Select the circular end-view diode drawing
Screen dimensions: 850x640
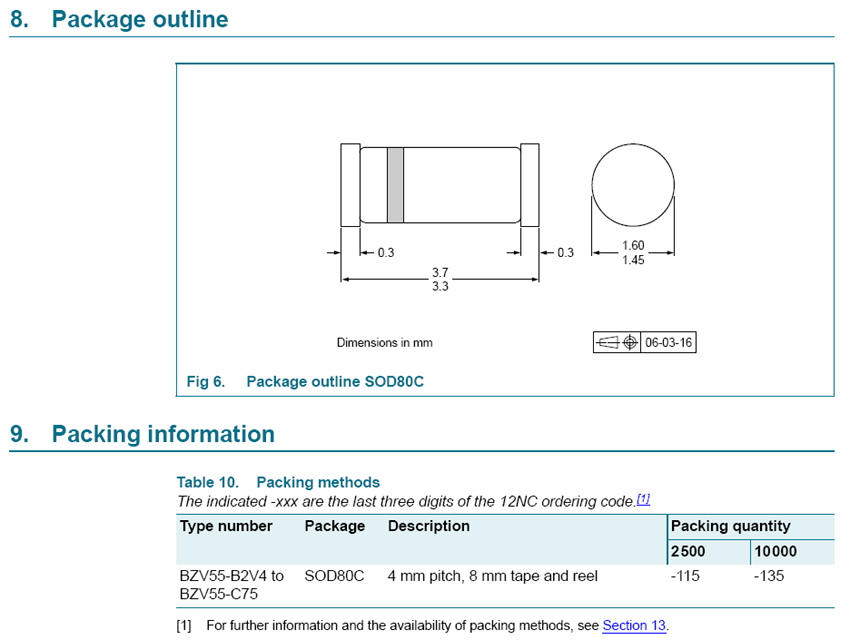632,186
